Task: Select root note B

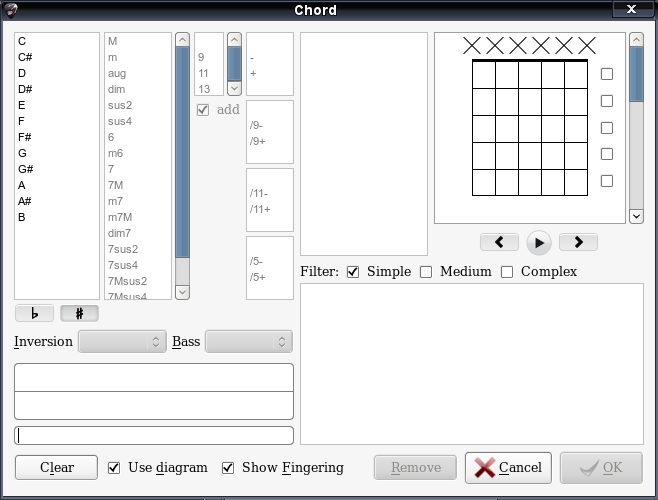Action: pos(57,217)
